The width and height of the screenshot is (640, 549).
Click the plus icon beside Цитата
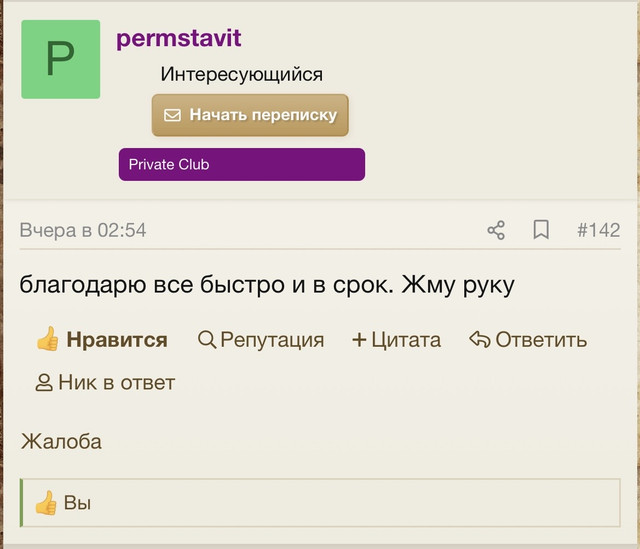click(x=359, y=340)
